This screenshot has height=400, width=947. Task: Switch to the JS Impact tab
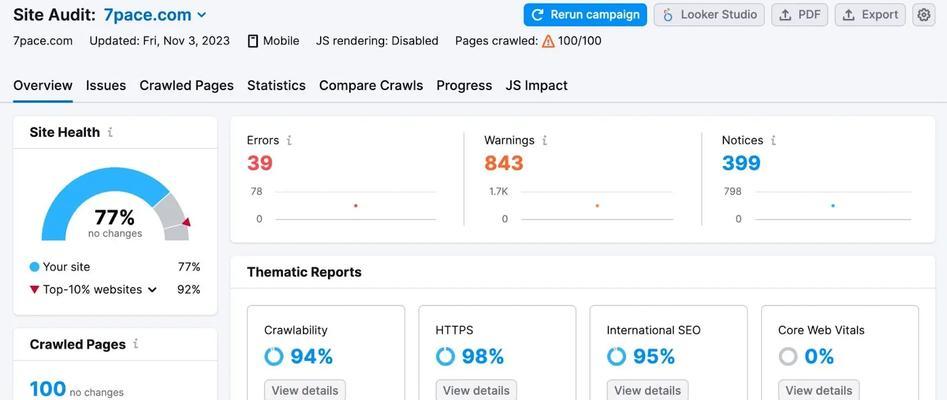536,86
